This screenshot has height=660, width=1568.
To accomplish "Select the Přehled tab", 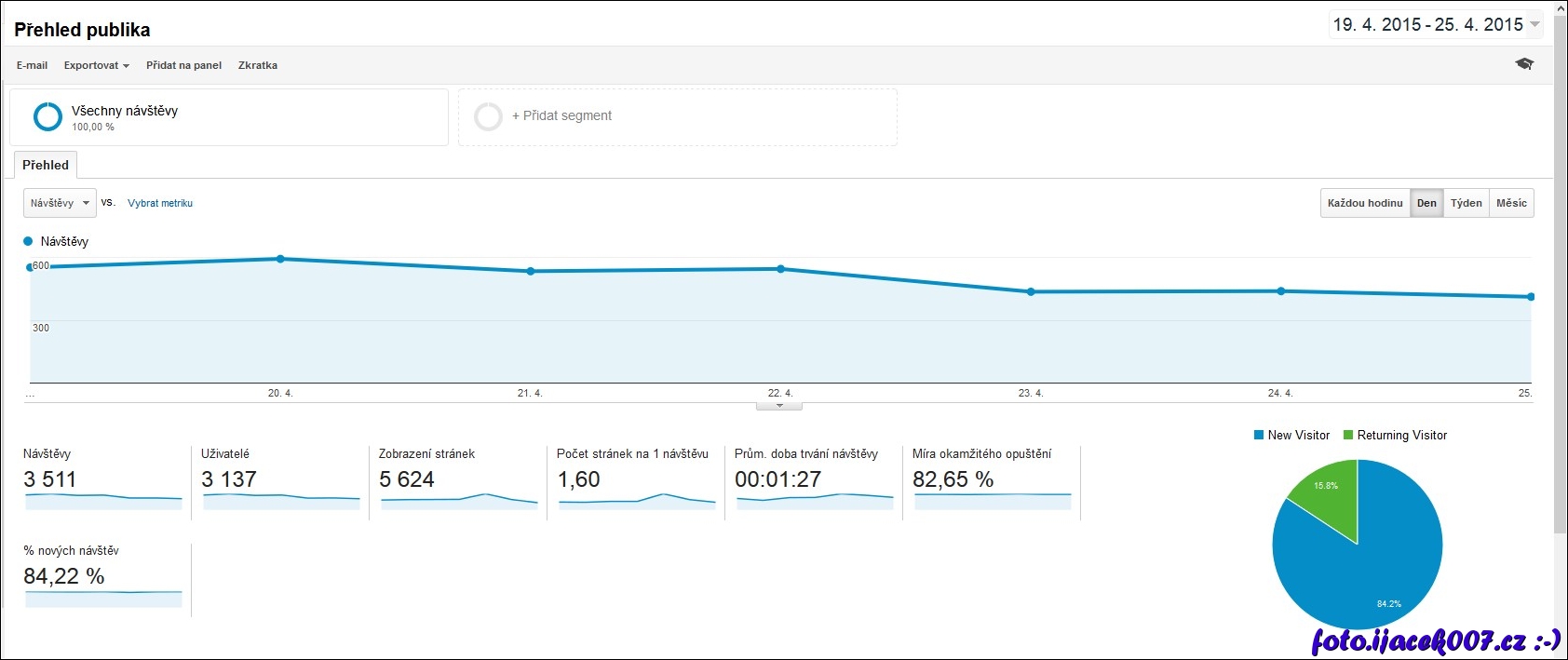I will (x=46, y=165).
